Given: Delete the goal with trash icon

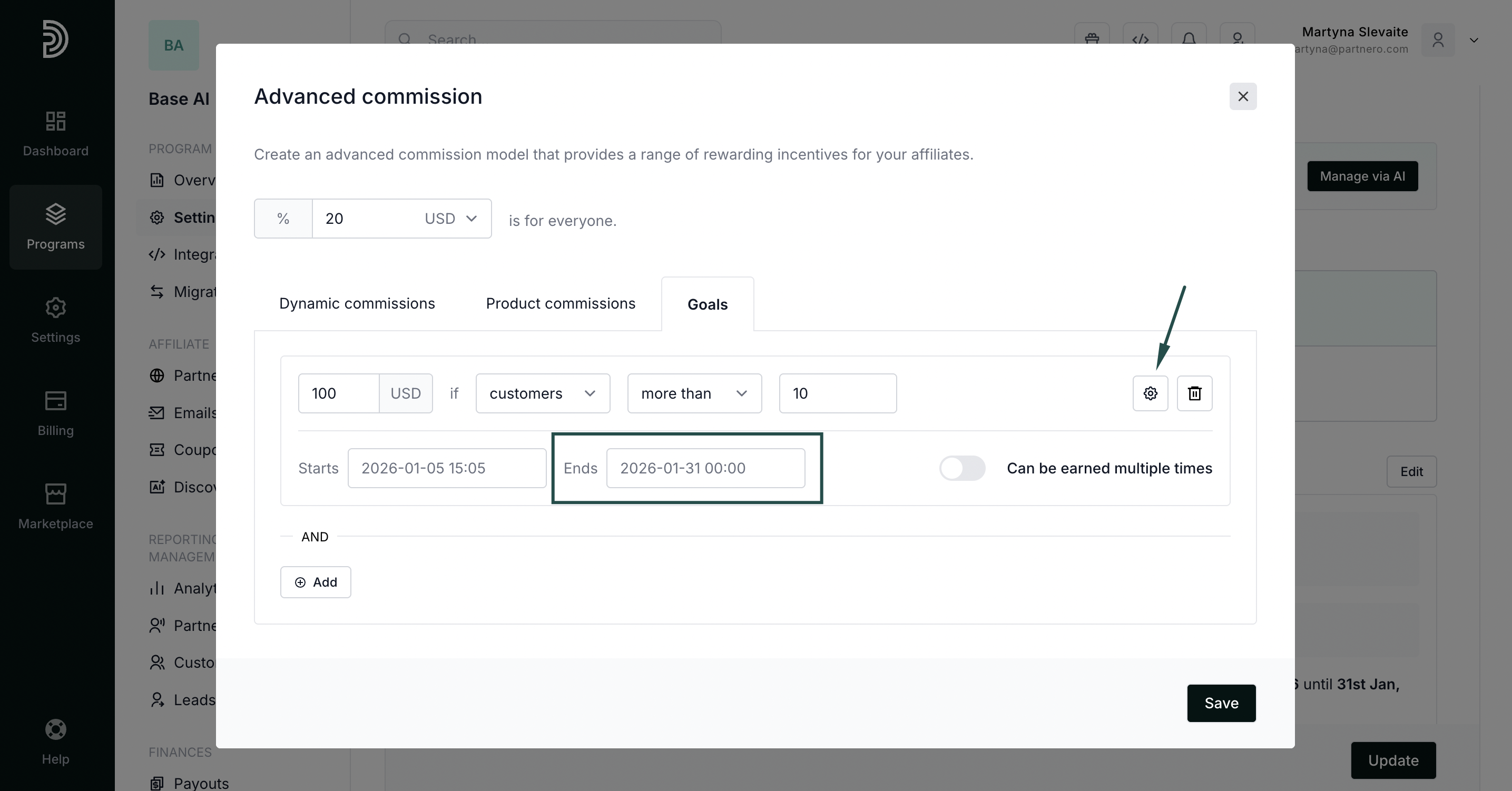Looking at the screenshot, I should pos(1194,393).
